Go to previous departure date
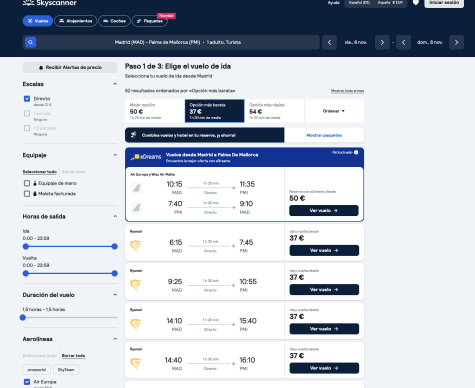Image resolution: width=475 pixels, height=388 pixels. click(329, 42)
